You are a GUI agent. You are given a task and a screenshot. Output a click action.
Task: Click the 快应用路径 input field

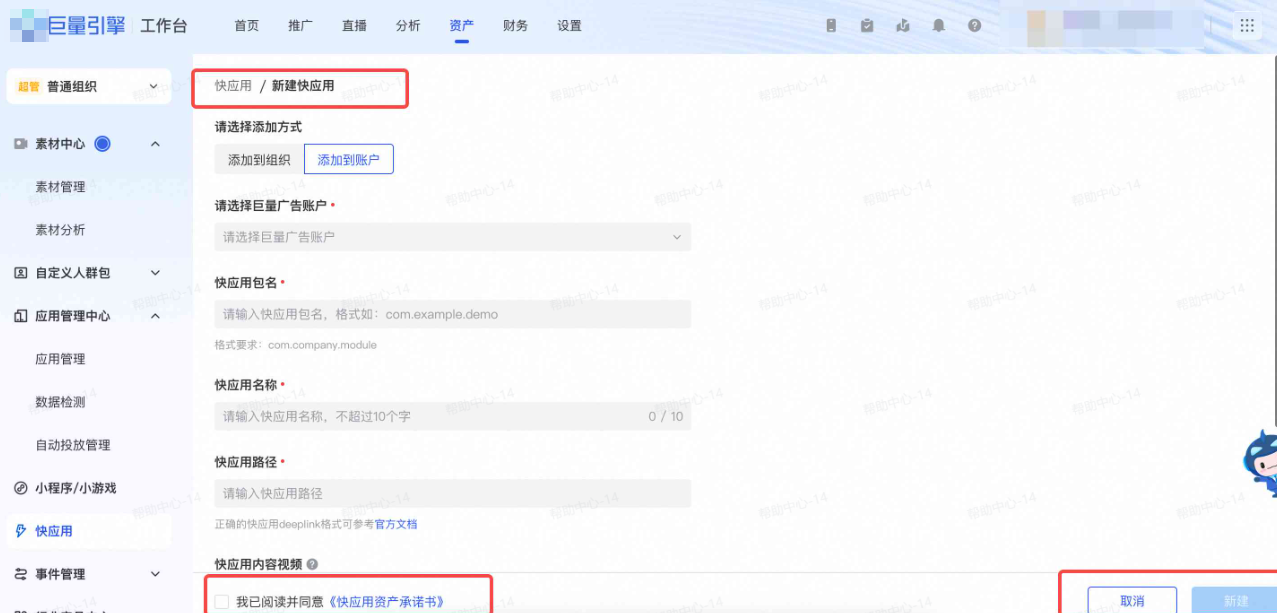(x=452, y=493)
